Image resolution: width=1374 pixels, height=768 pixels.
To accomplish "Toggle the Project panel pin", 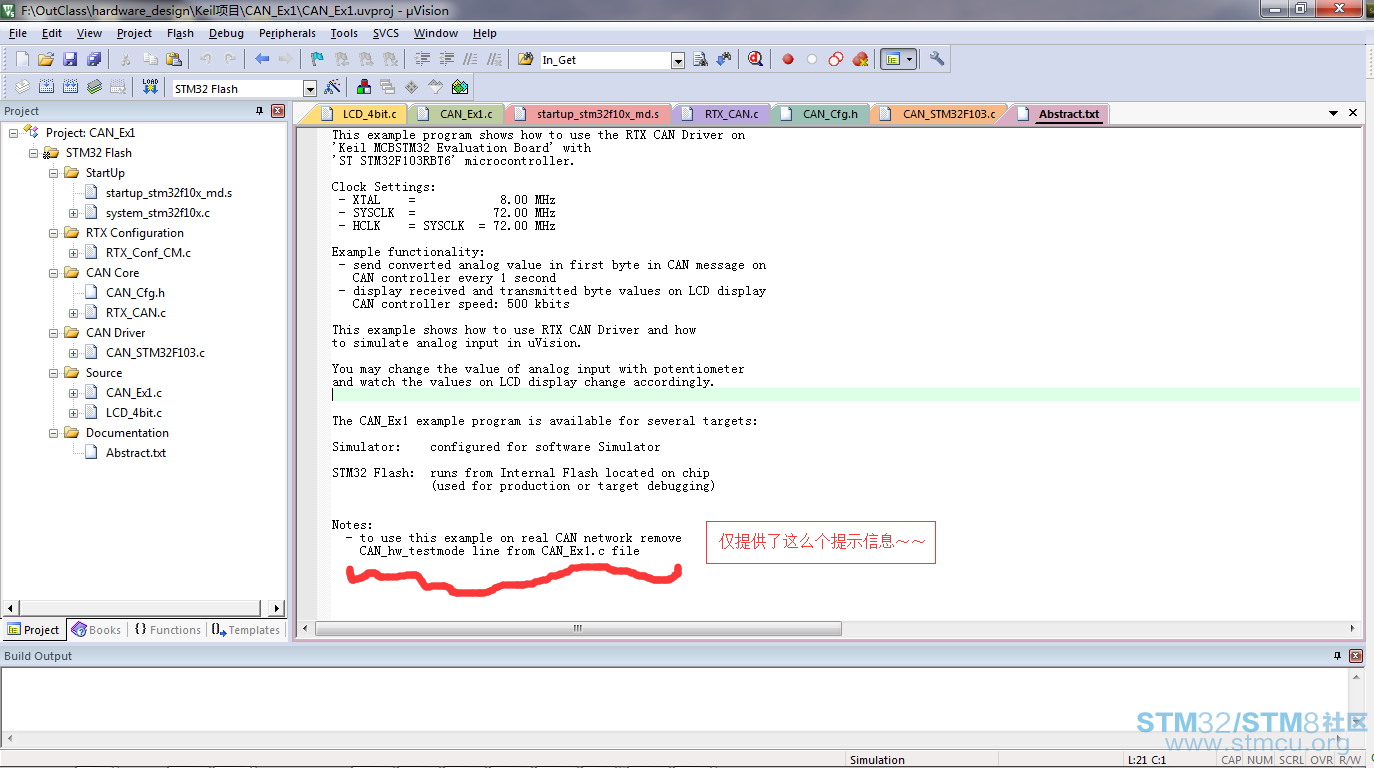I will point(260,111).
